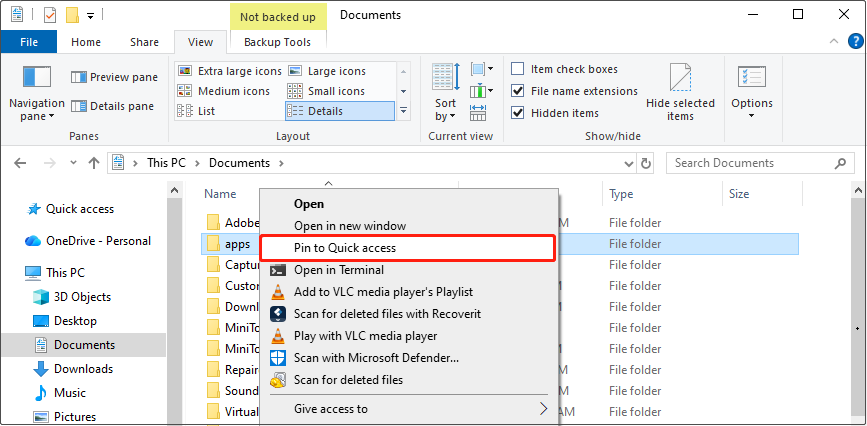
Task: Open Pictures in navigation pane
Action: click(x=64, y=417)
